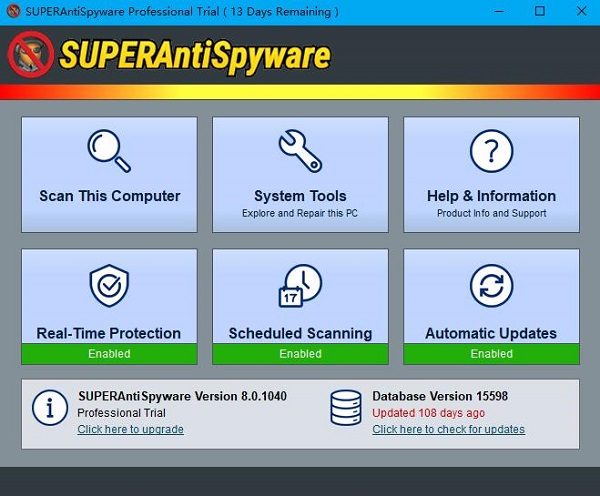Click the red 'Updated 108 days ago' text
This screenshot has height=496, width=600.
[429, 413]
